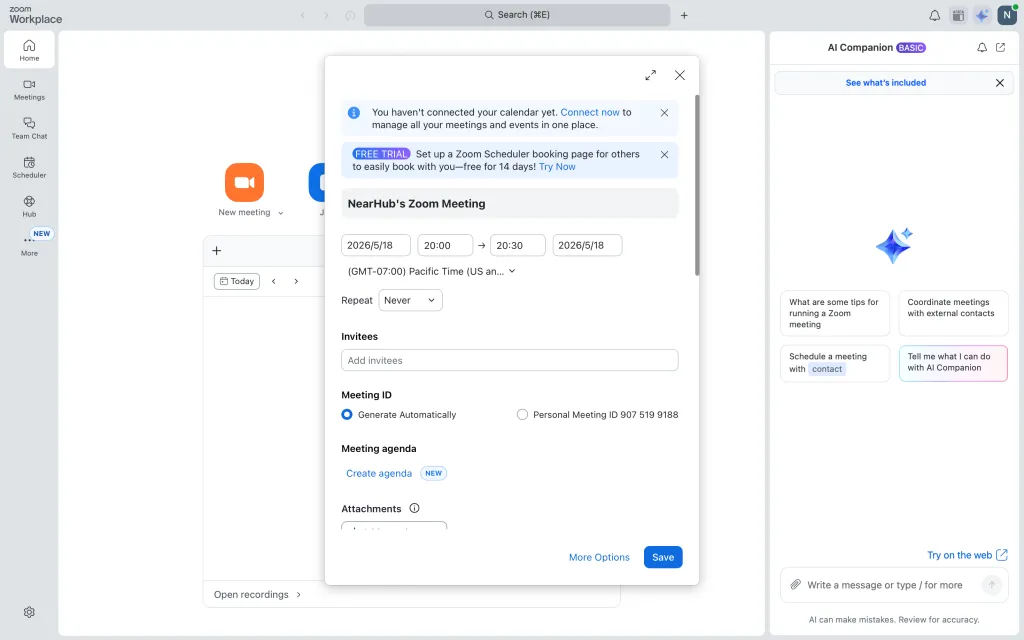Screen dimensions: 1024x640
Task: Click the Add invitees field
Action: pos(509,360)
